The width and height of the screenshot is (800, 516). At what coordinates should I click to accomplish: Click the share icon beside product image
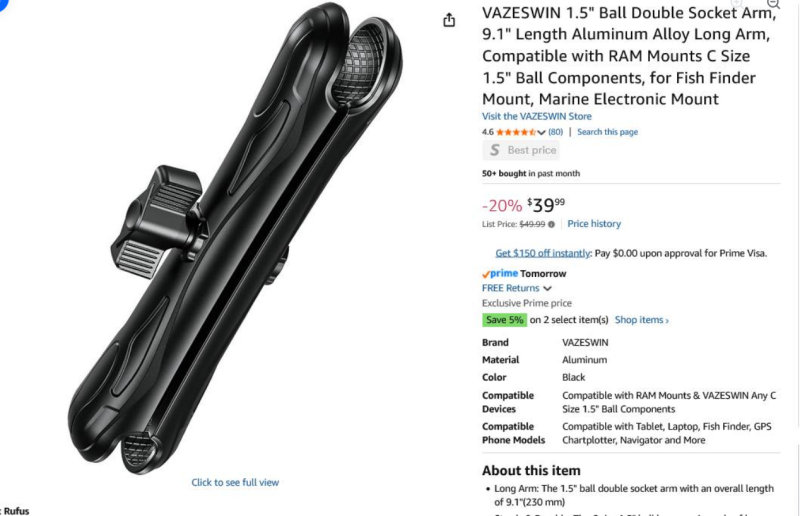click(x=449, y=20)
